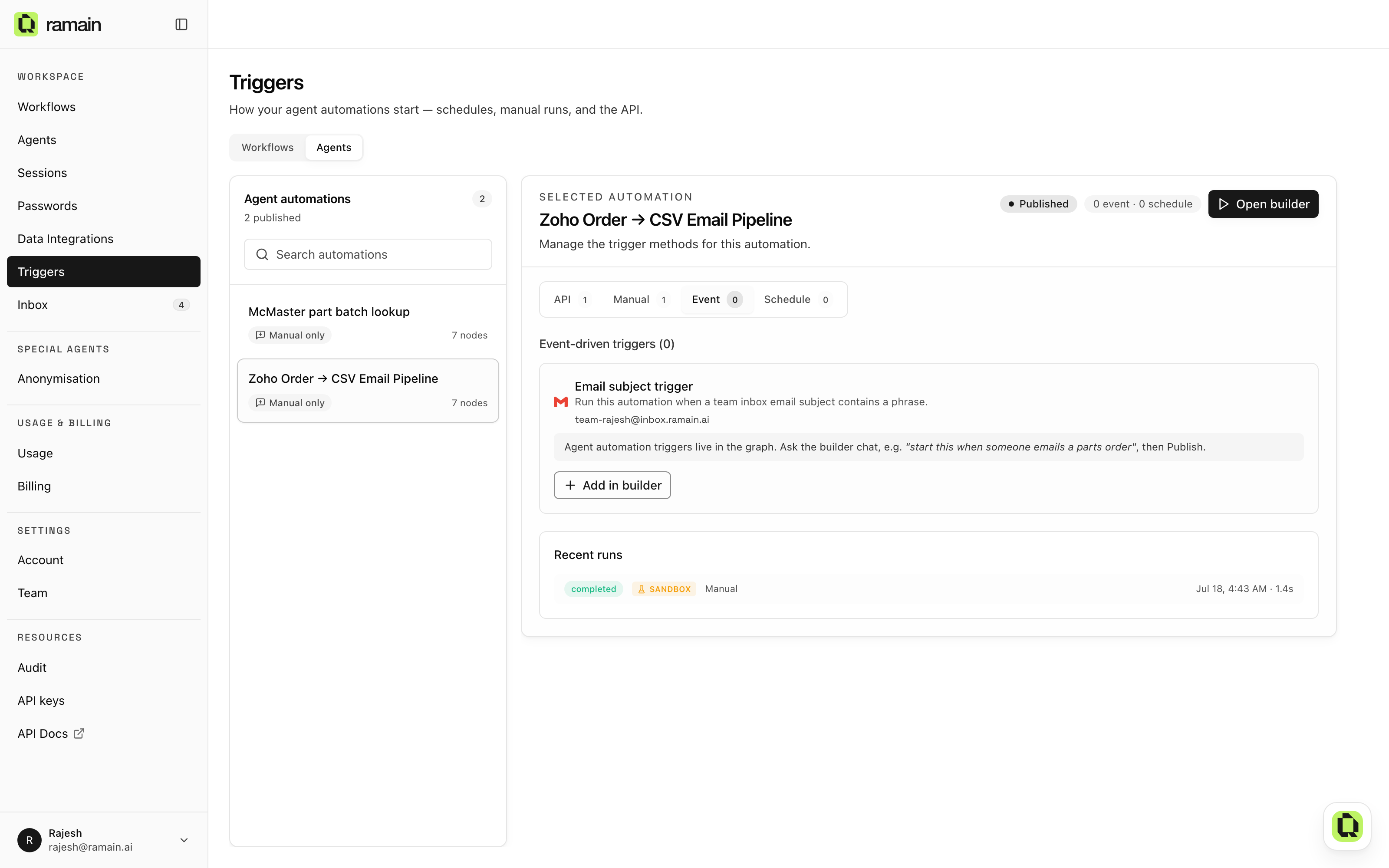Click the Rajesh avatar circle
1389x868 pixels.
29,840
